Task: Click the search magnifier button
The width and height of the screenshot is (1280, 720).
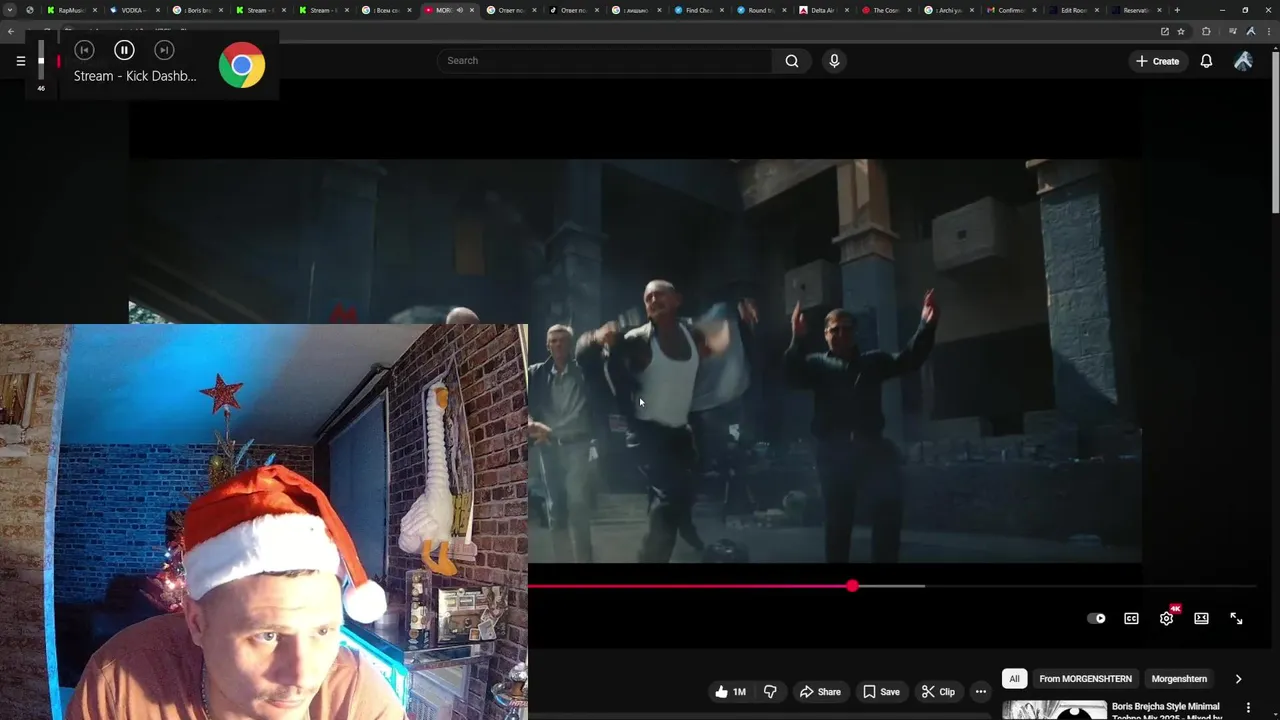Action: pyautogui.click(x=792, y=61)
